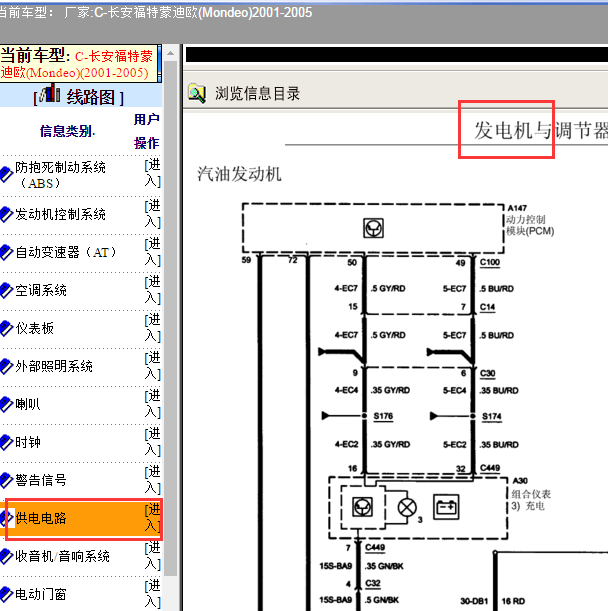Click the sidebar scrollbar up arrow
This screenshot has height=611, width=608.
[x=170, y=53]
